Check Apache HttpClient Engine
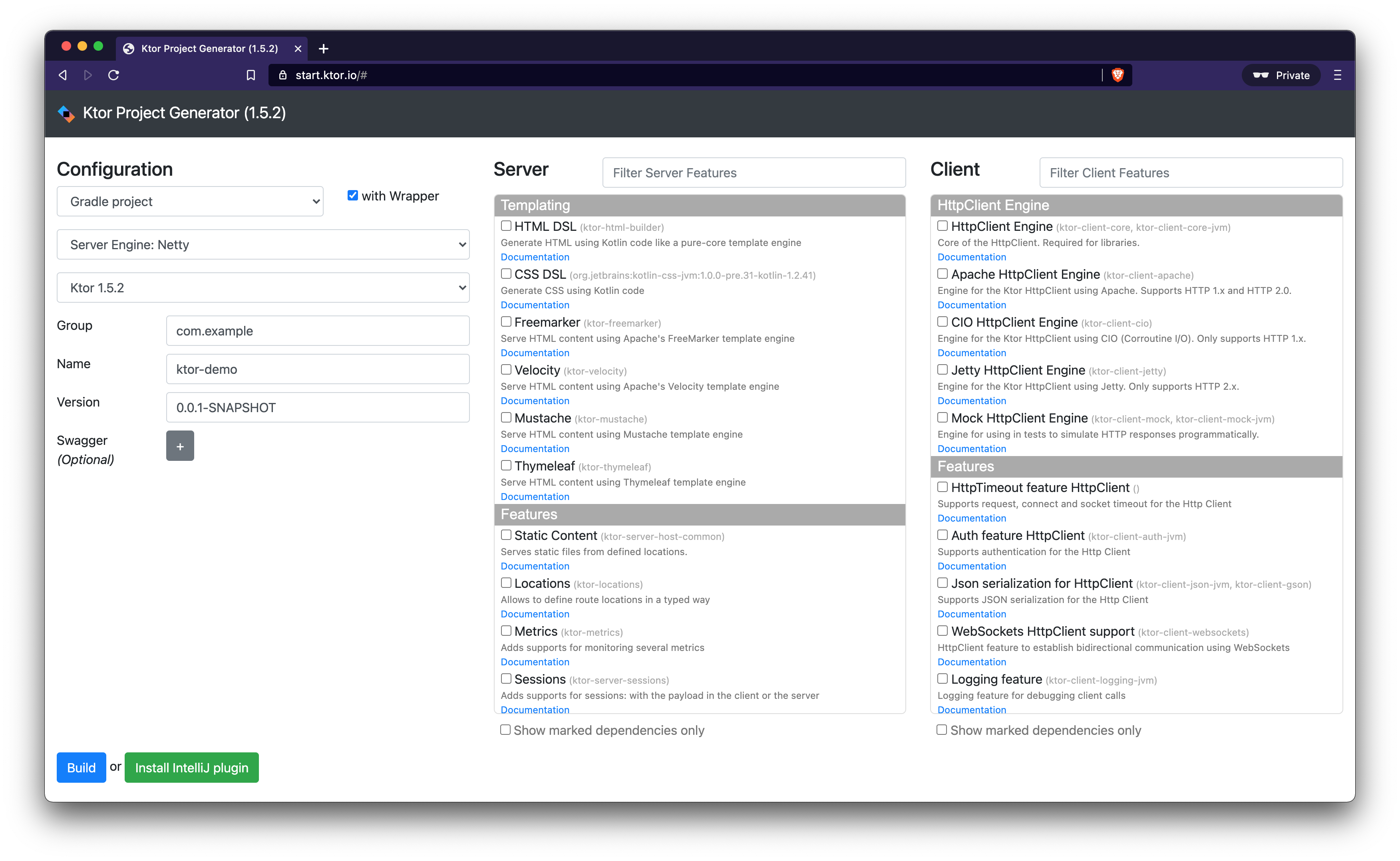The height and width of the screenshot is (861, 1400). tap(943, 273)
